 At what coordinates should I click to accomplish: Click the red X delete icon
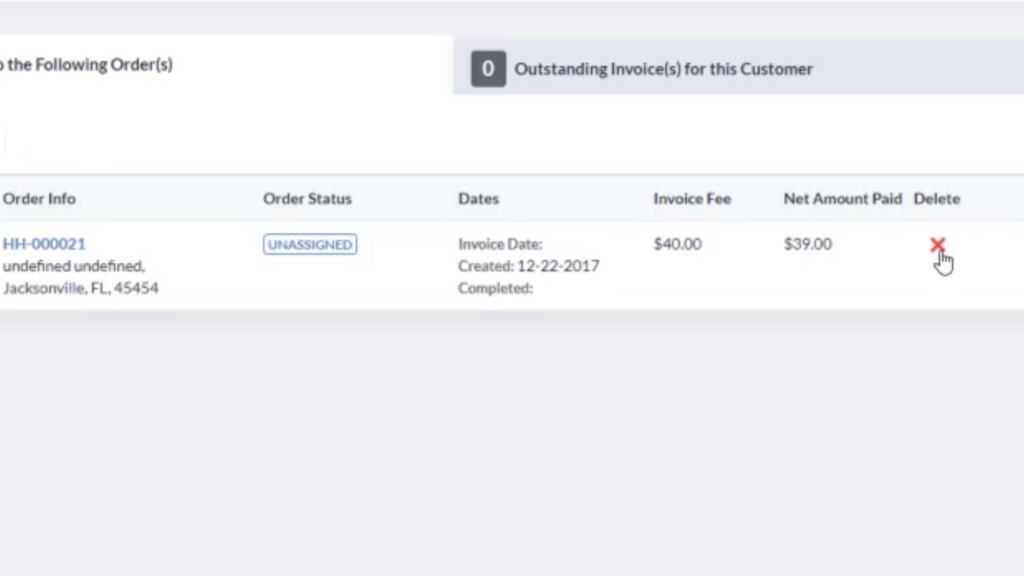tap(937, 245)
